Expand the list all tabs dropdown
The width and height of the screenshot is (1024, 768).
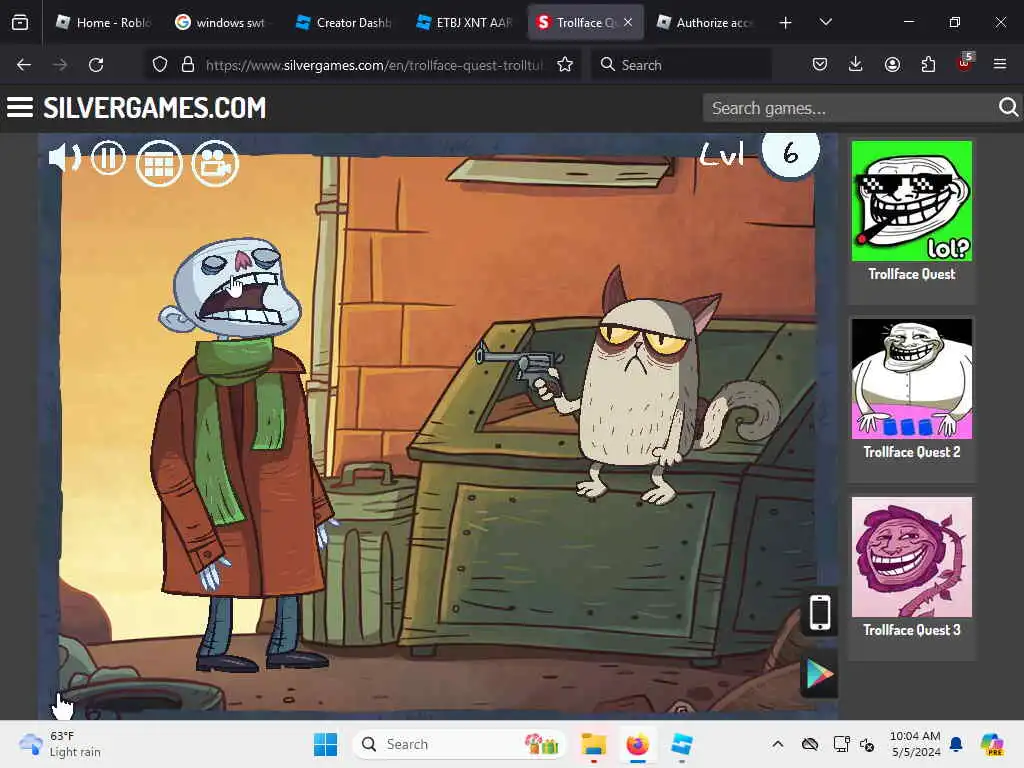[825, 22]
